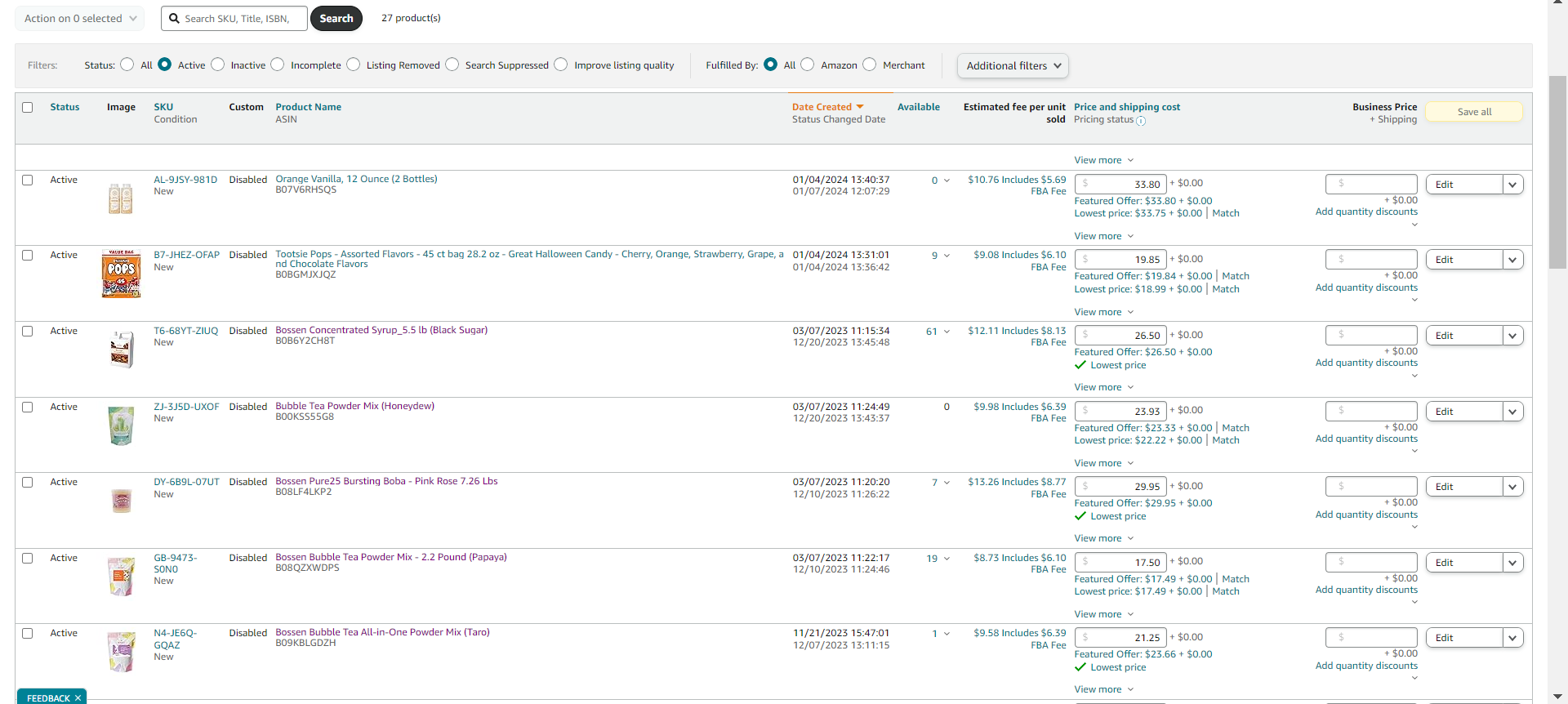Select the Inactive status filter
The height and width of the screenshot is (704, 1568).
pyautogui.click(x=218, y=65)
